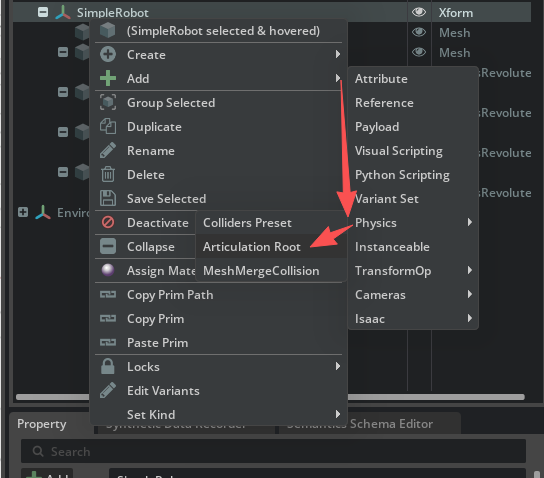Viewport: 544px width, 478px height.
Task: Switch to the Property tab
Action: (x=42, y=424)
